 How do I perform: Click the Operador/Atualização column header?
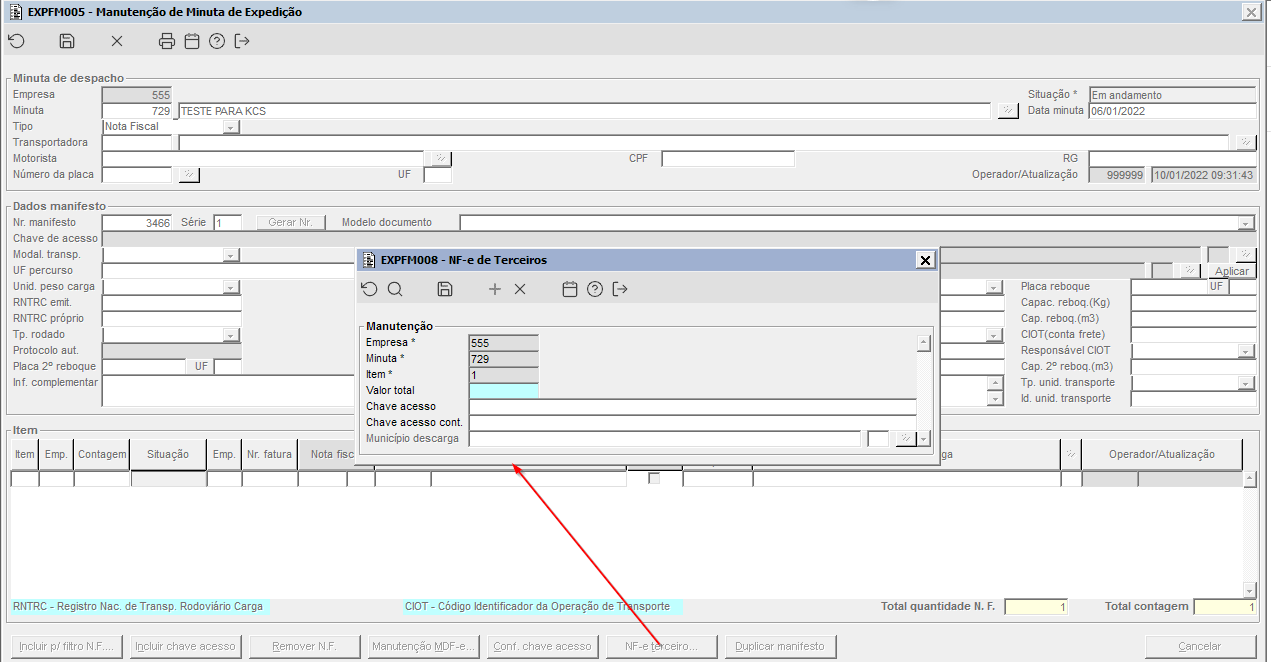pyautogui.click(x=1162, y=454)
